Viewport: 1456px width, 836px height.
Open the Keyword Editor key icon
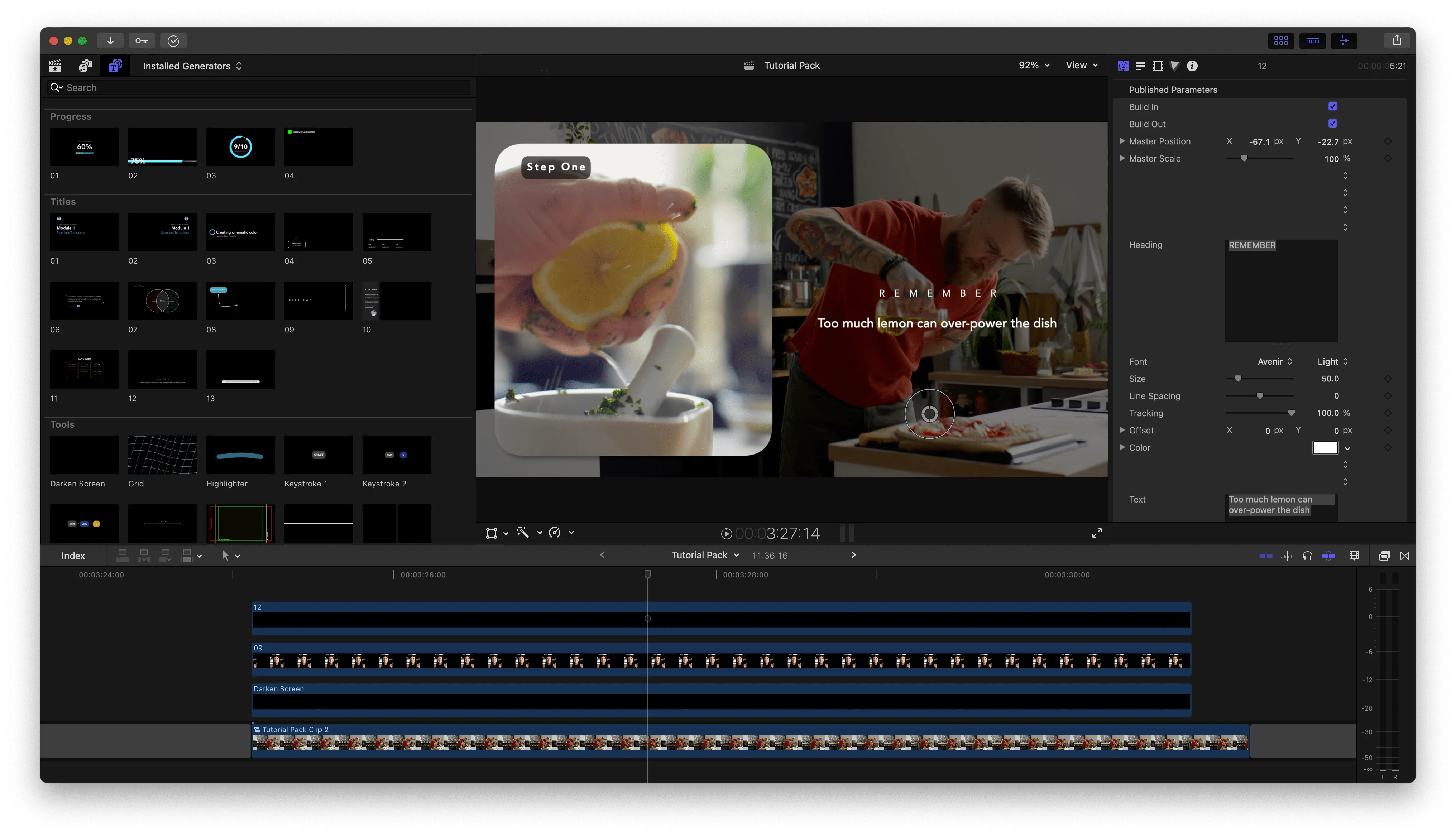coord(141,41)
